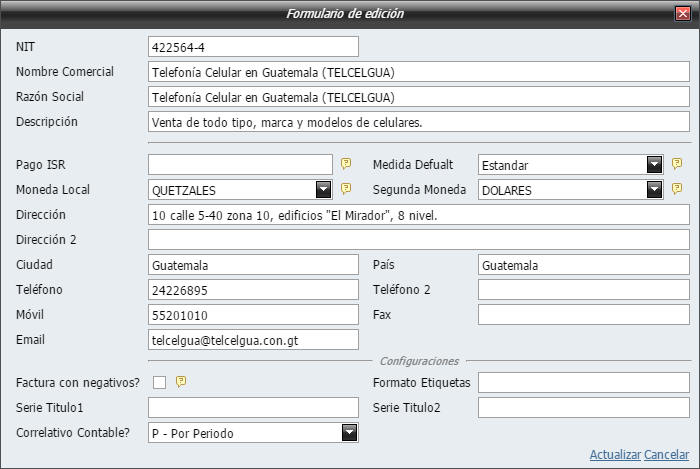Focus the empty Serie Titulo2 field
The width and height of the screenshot is (700, 469).
pyautogui.click(x=584, y=407)
